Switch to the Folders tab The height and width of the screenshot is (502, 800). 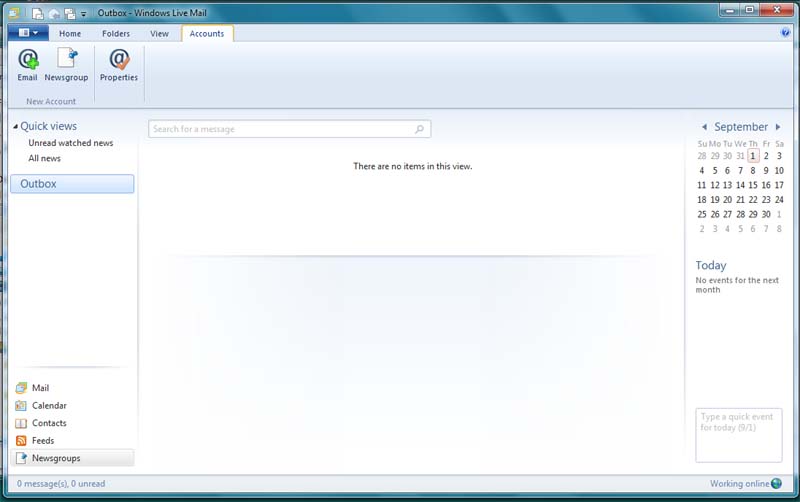tap(116, 33)
